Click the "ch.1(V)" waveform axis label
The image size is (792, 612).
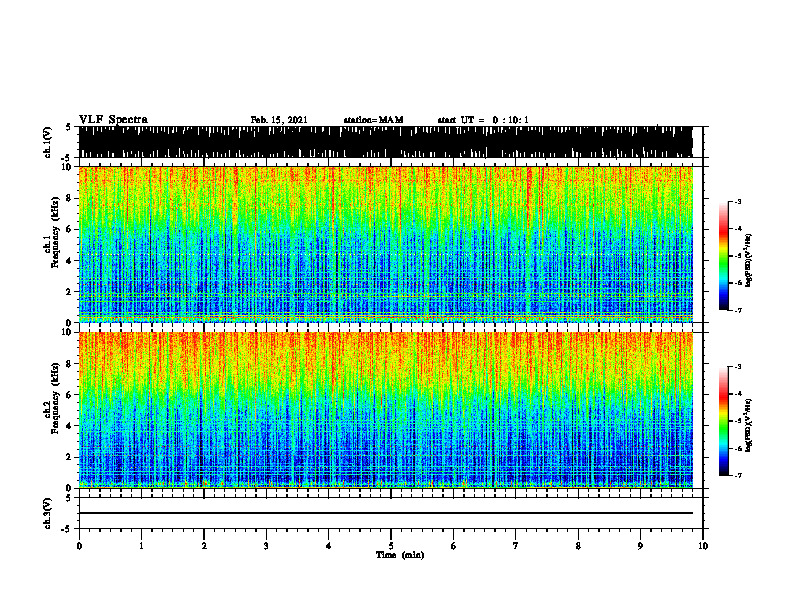click(48, 142)
